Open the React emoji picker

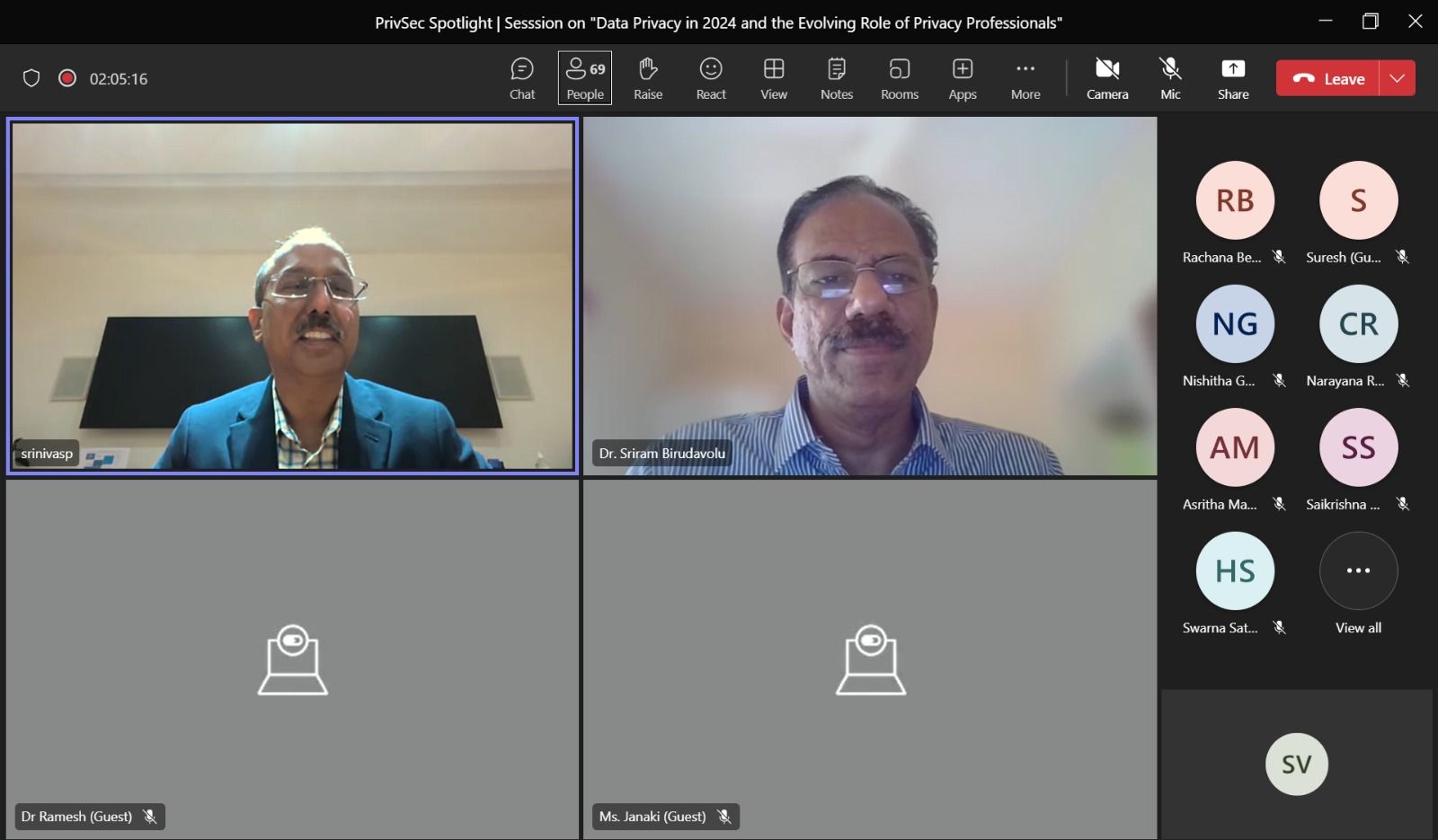(711, 78)
